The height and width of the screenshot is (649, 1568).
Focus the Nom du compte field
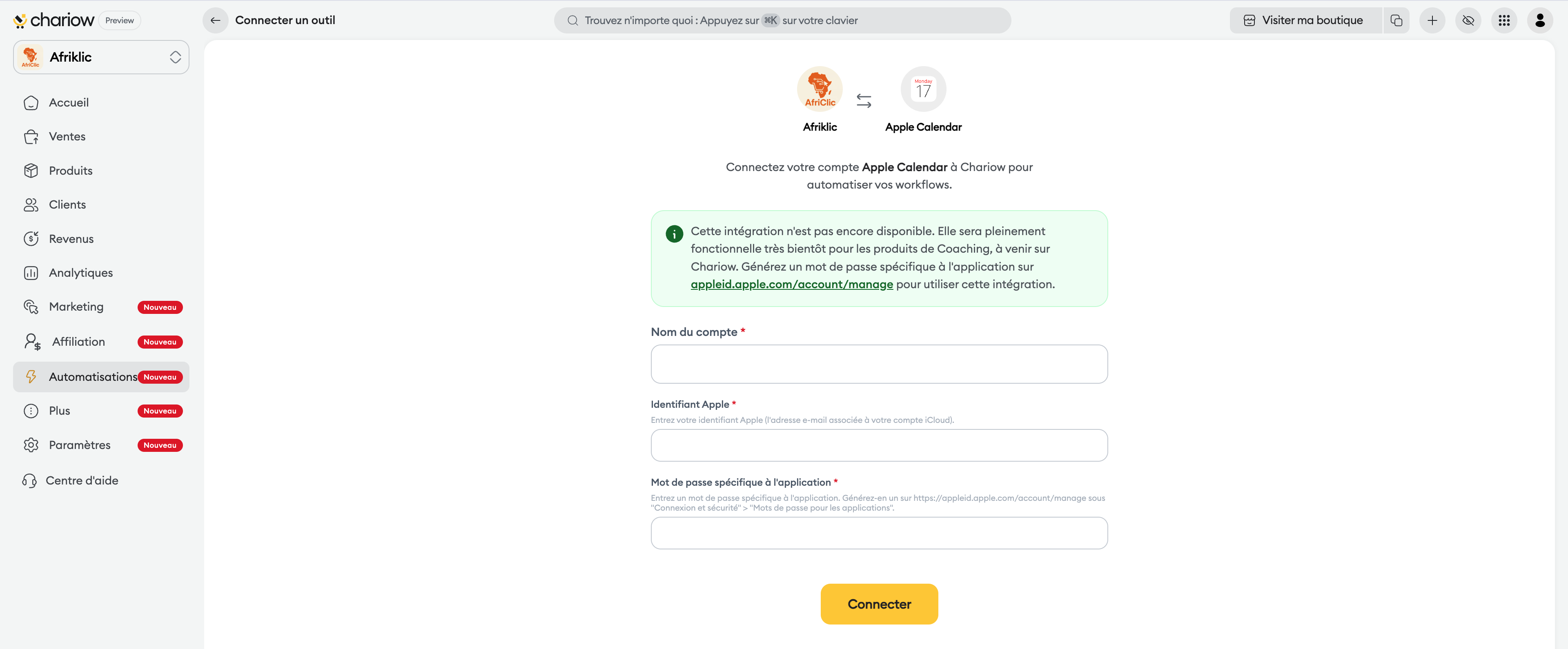[x=878, y=365]
